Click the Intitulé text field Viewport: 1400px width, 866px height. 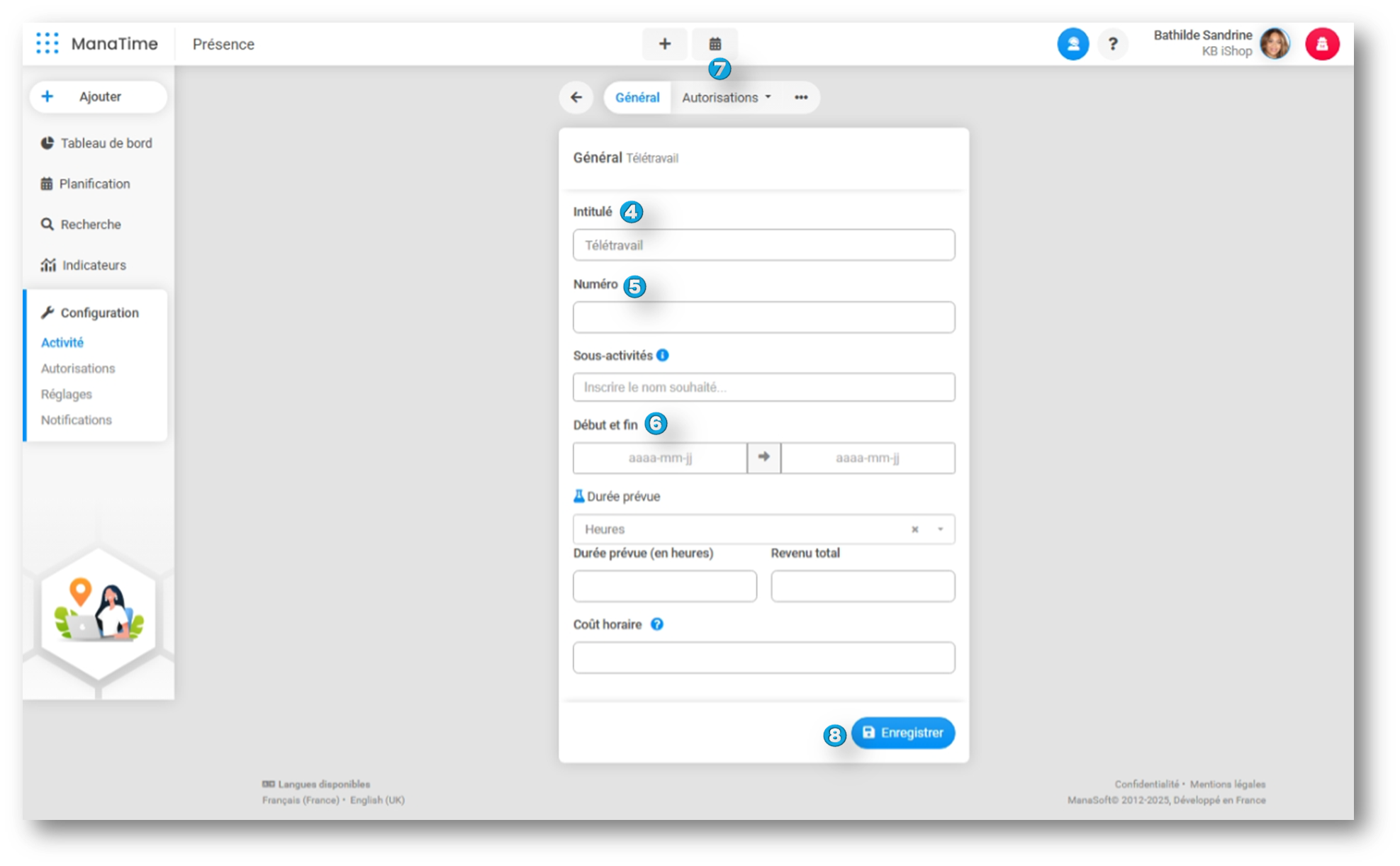(x=763, y=245)
